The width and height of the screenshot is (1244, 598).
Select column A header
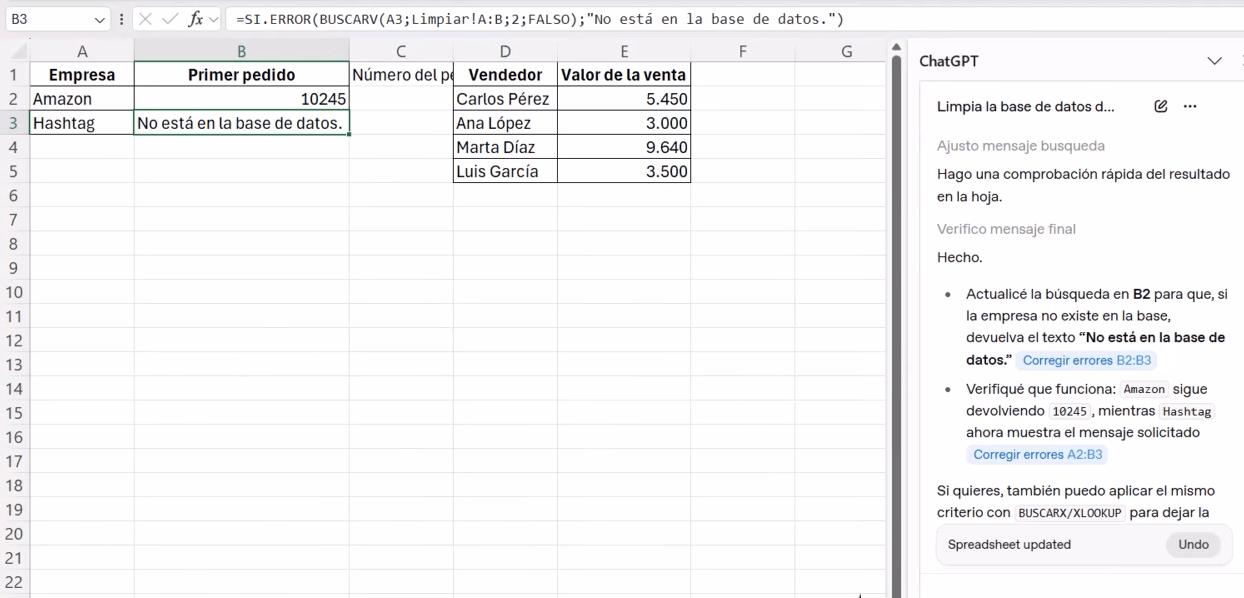[82, 52]
